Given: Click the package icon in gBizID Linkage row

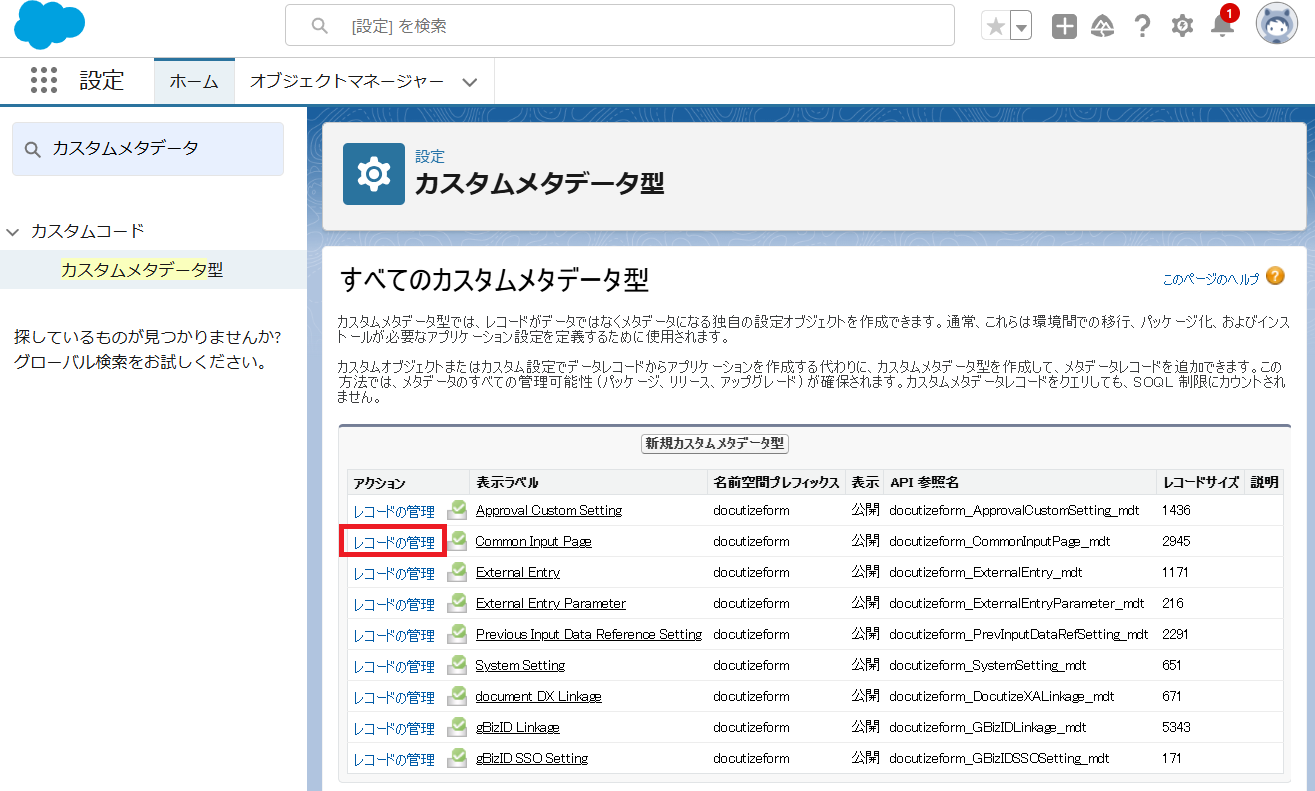Looking at the screenshot, I should (x=457, y=727).
